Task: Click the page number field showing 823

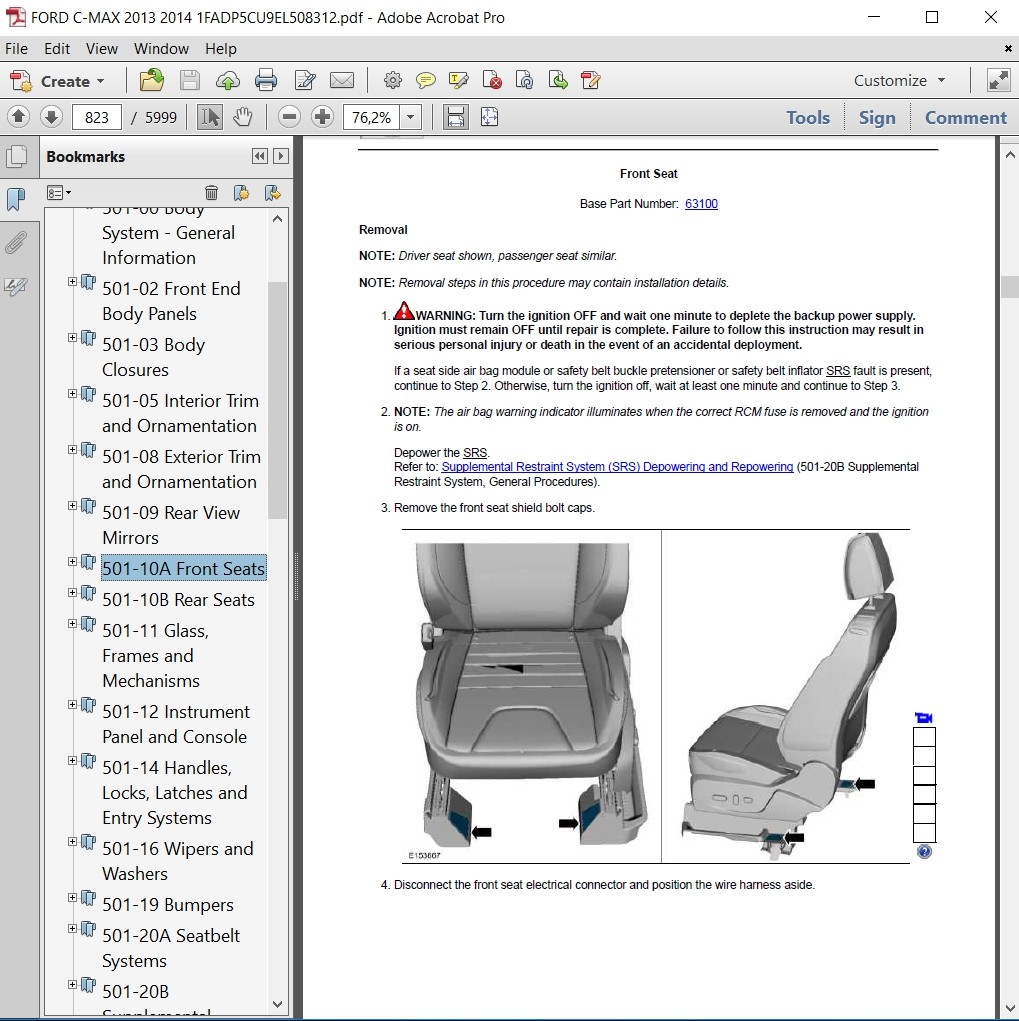Action: pos(97,118)
